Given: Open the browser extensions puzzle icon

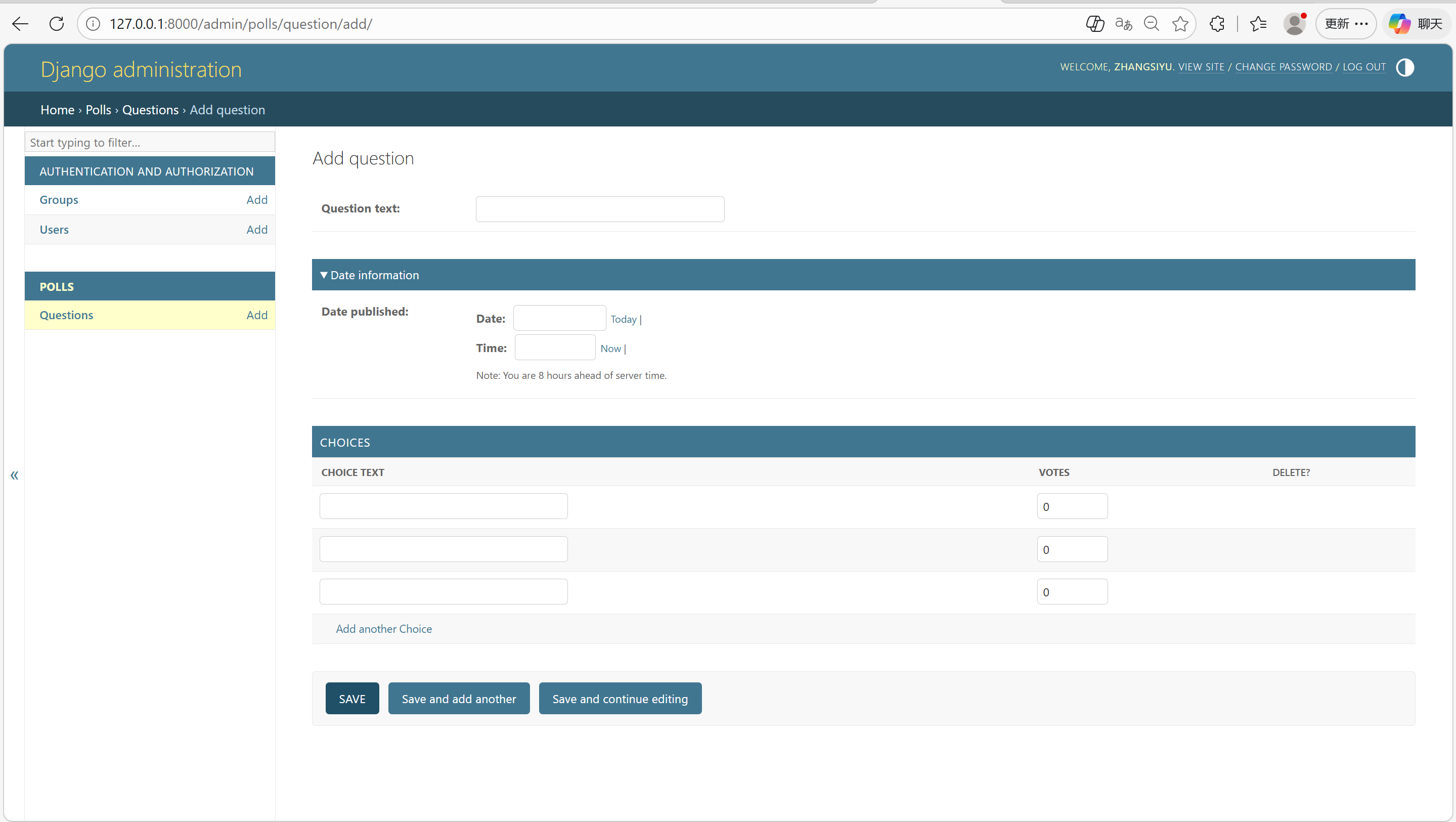Looking at the screenshot, I should point(1217,24).
